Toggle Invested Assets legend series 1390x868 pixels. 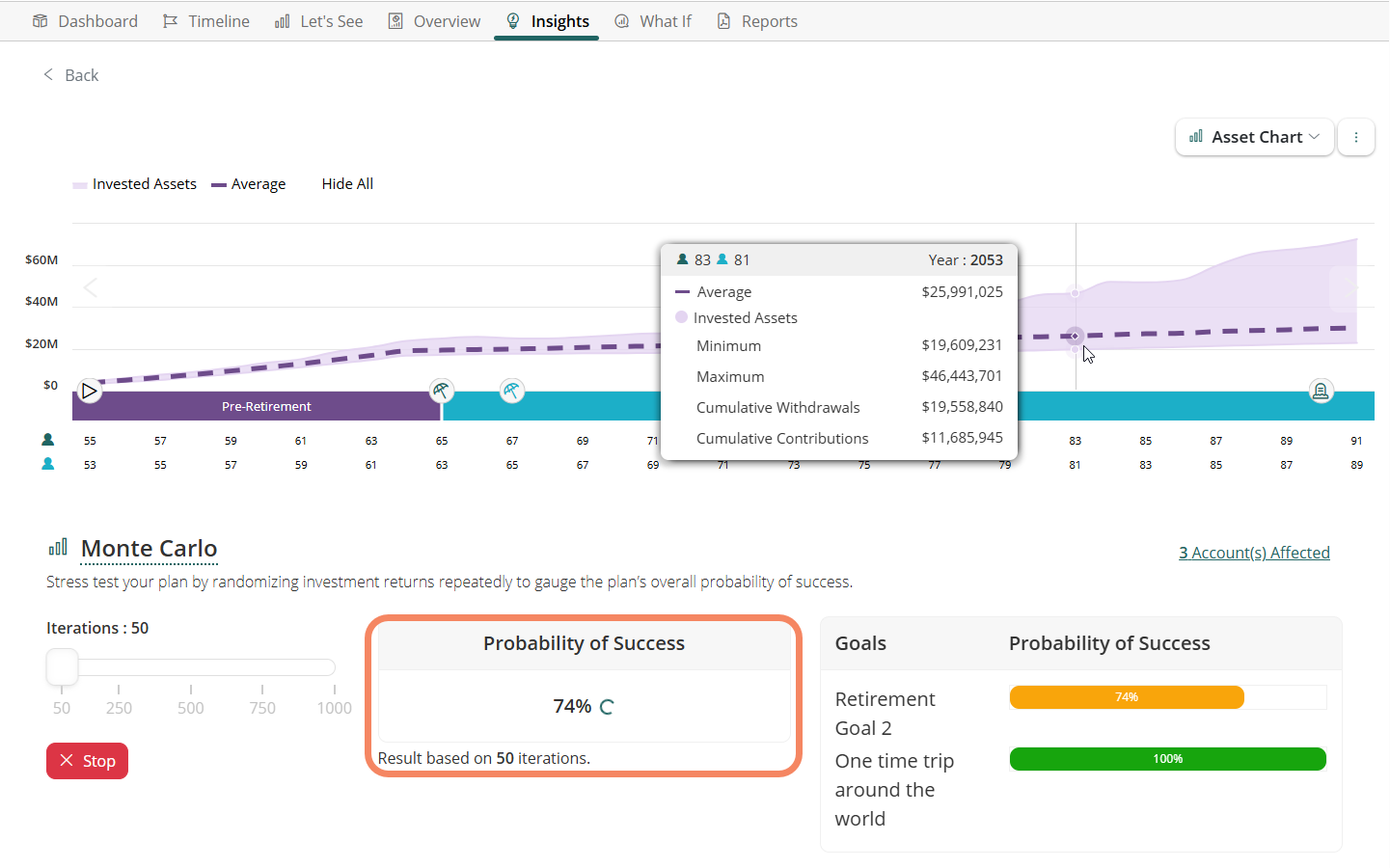pos(135,184)
